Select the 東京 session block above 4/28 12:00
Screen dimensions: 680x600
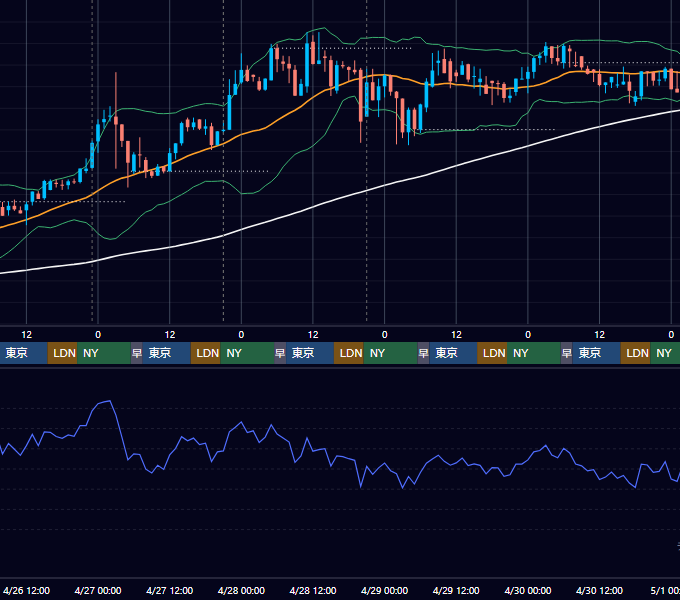[x=310, y=353]
